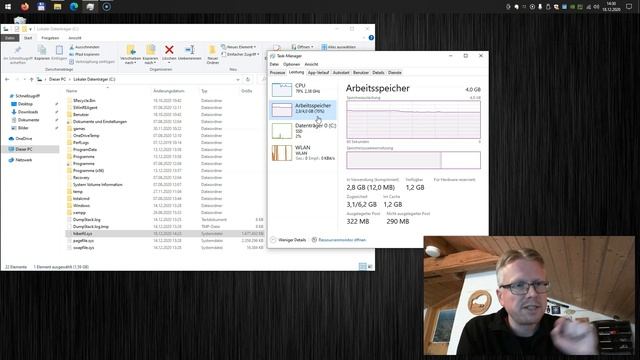This screenshot has width=640, height=360.
Task: Refresh the Explorer address bar
Action: pos(247,79)
